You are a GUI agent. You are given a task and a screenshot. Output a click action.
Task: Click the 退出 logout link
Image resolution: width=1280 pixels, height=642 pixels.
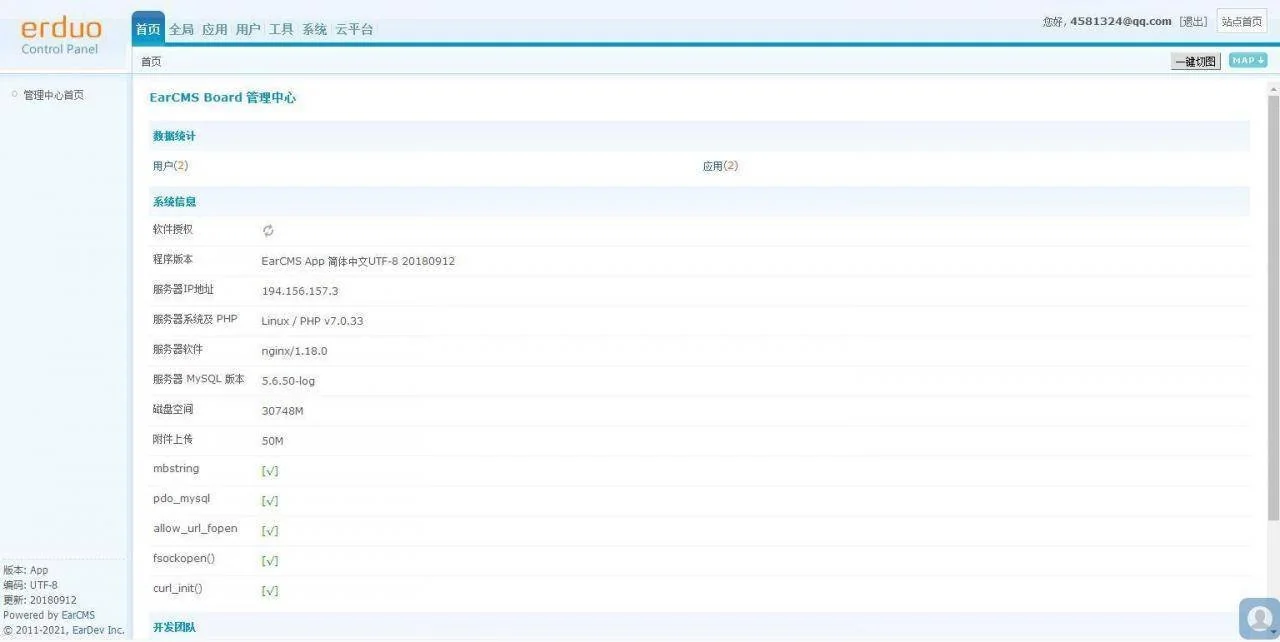pos(1193,22)
